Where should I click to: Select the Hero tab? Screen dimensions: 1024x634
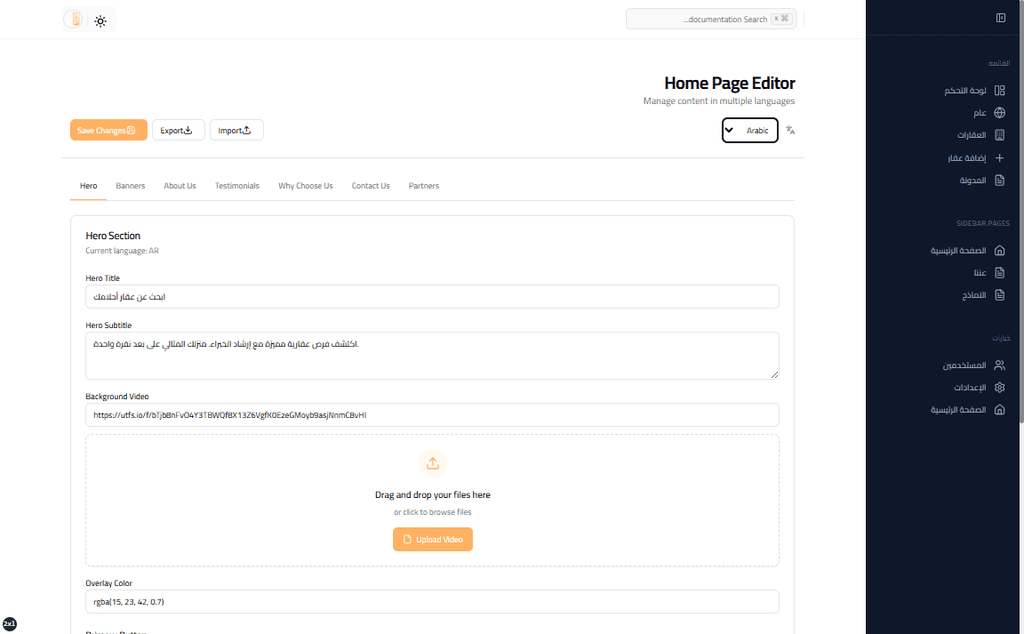pos(88,186)
